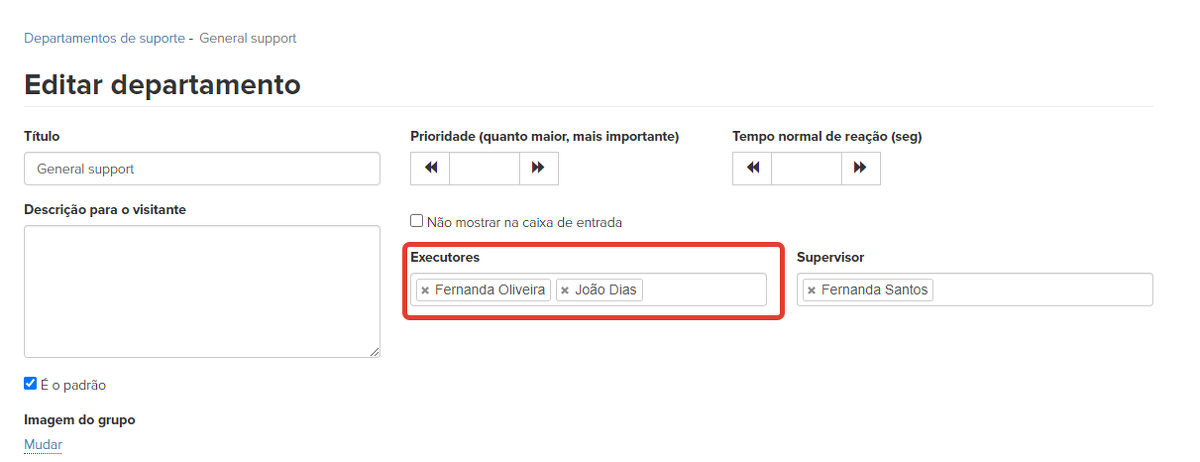
Task: Decrease normal reaction time with rewind arrows
Action: click(x=752, y=168)
